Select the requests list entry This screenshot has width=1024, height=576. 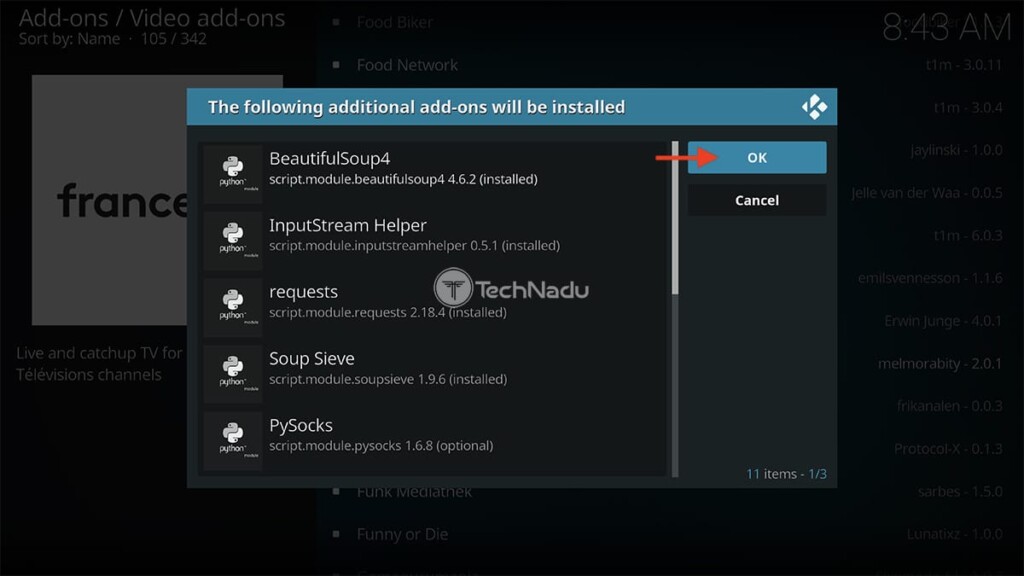pos(433,307)
